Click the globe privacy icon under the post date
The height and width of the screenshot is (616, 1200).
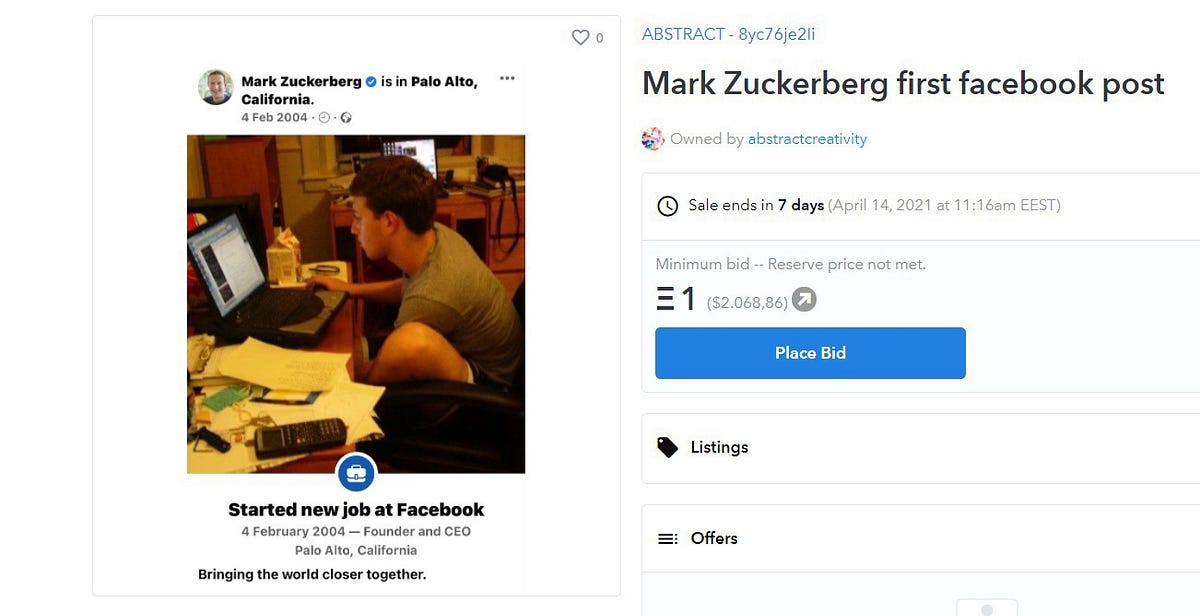pyautogui.click(x=346, y=118)
